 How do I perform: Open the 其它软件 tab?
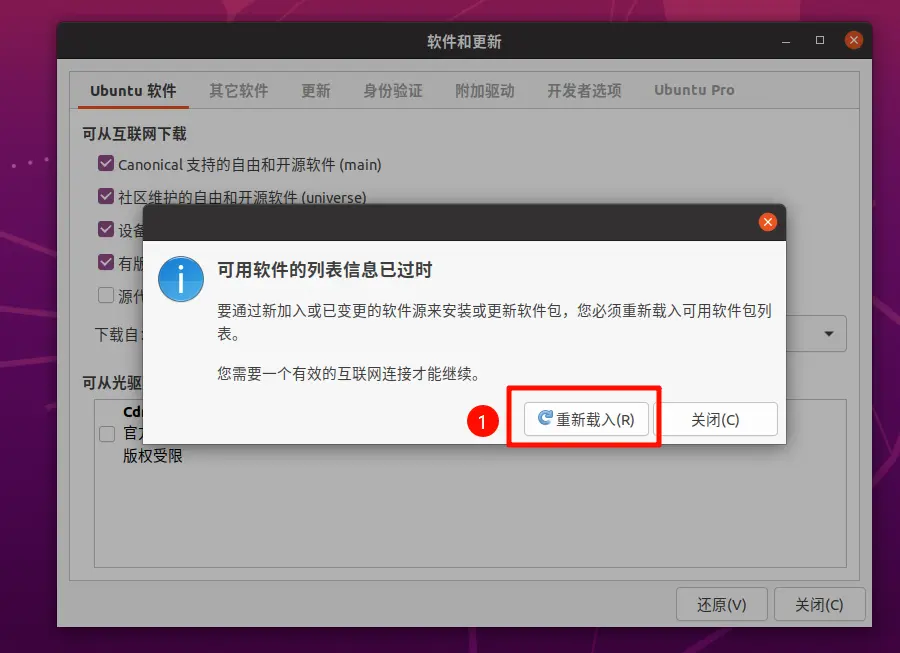click(x=239, y=91)
